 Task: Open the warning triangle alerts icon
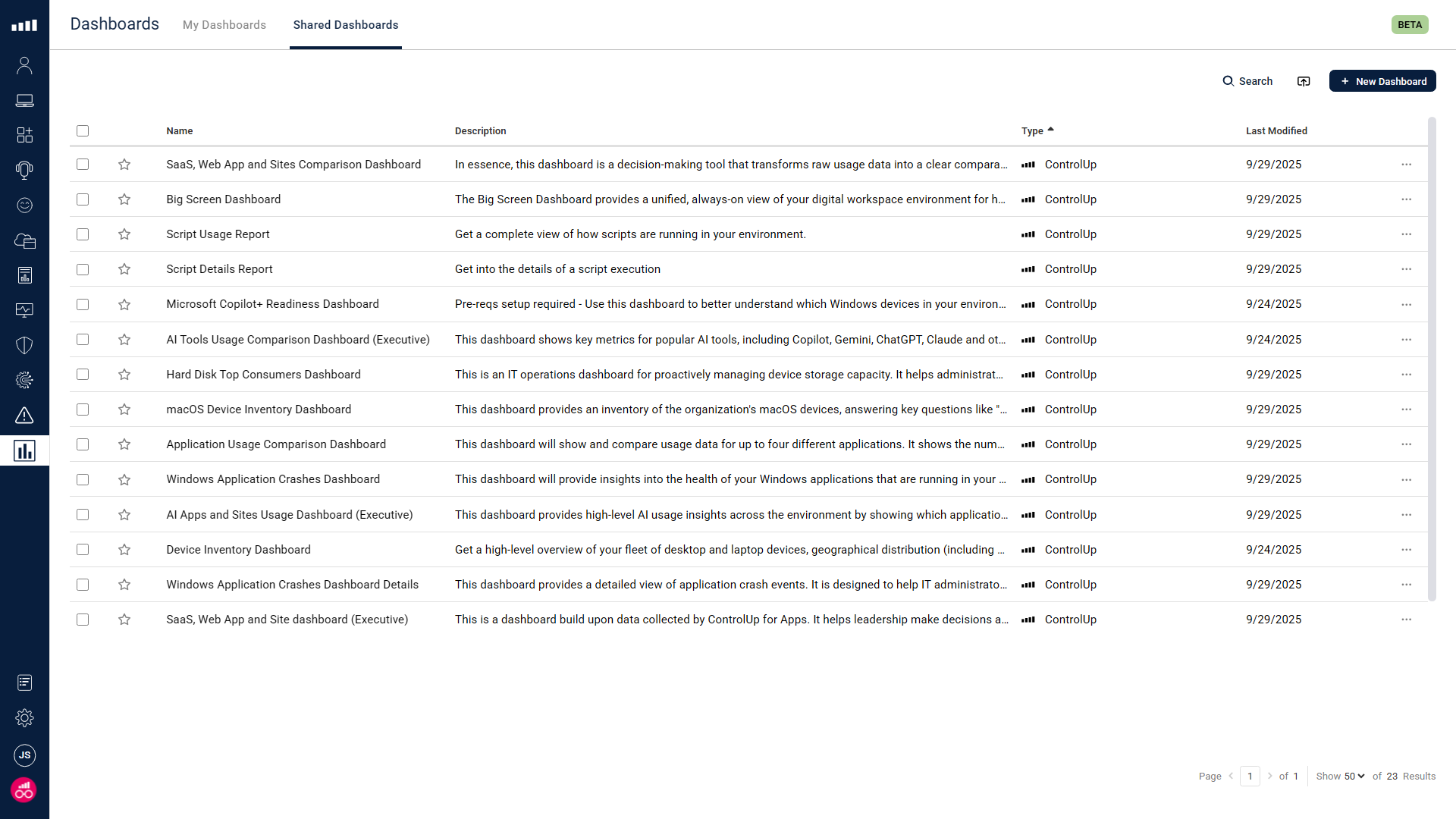click(24, 415)
